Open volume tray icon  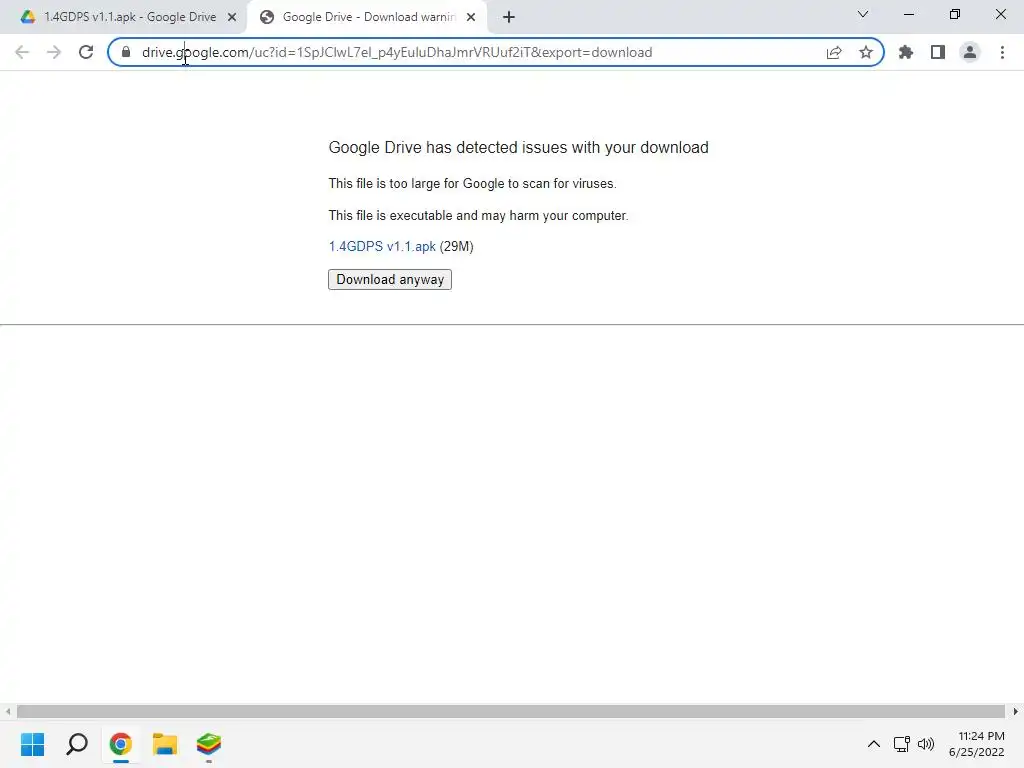tap(926, 744)
